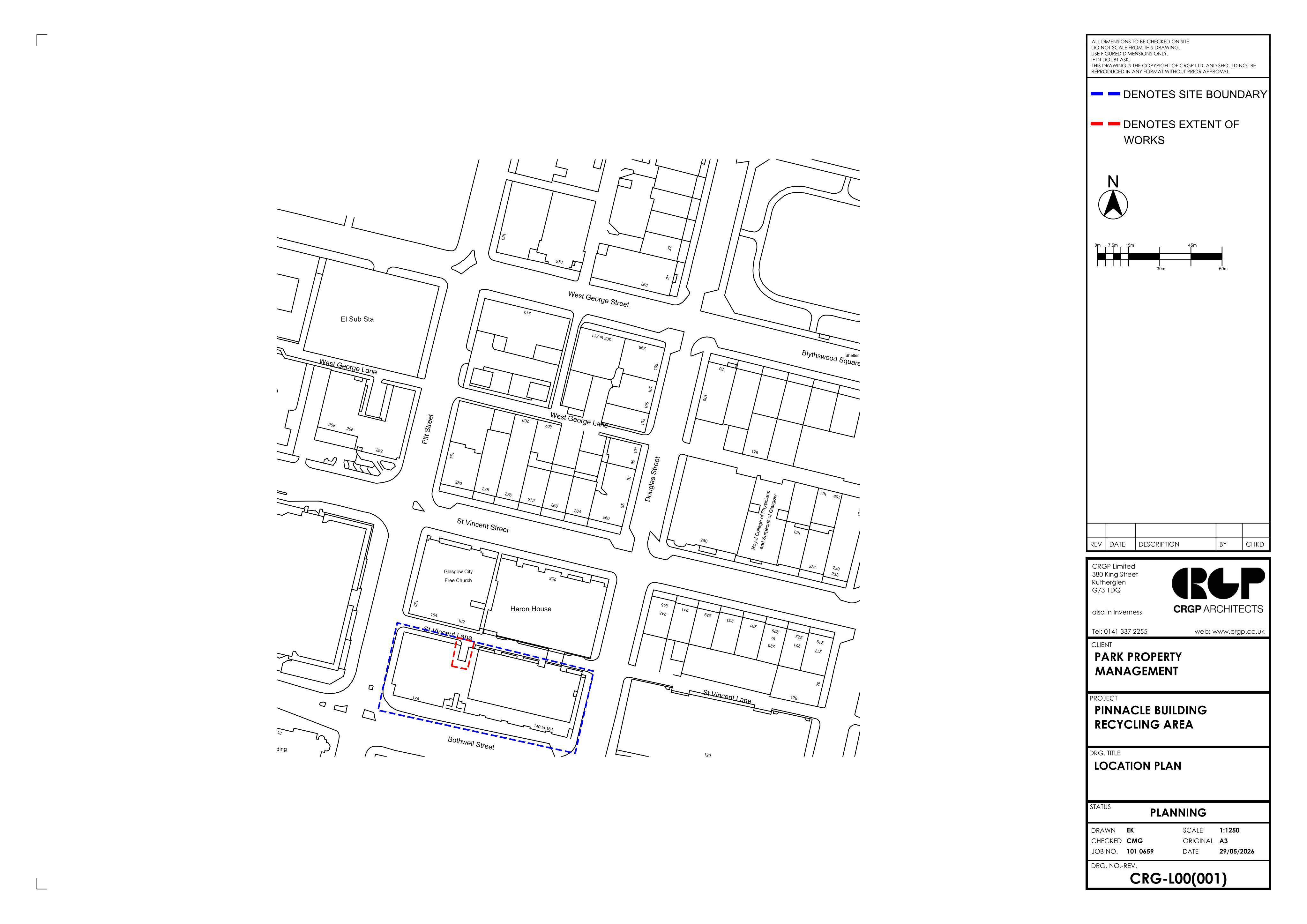Click the 'Blythswood Square' label

(831, 358)
